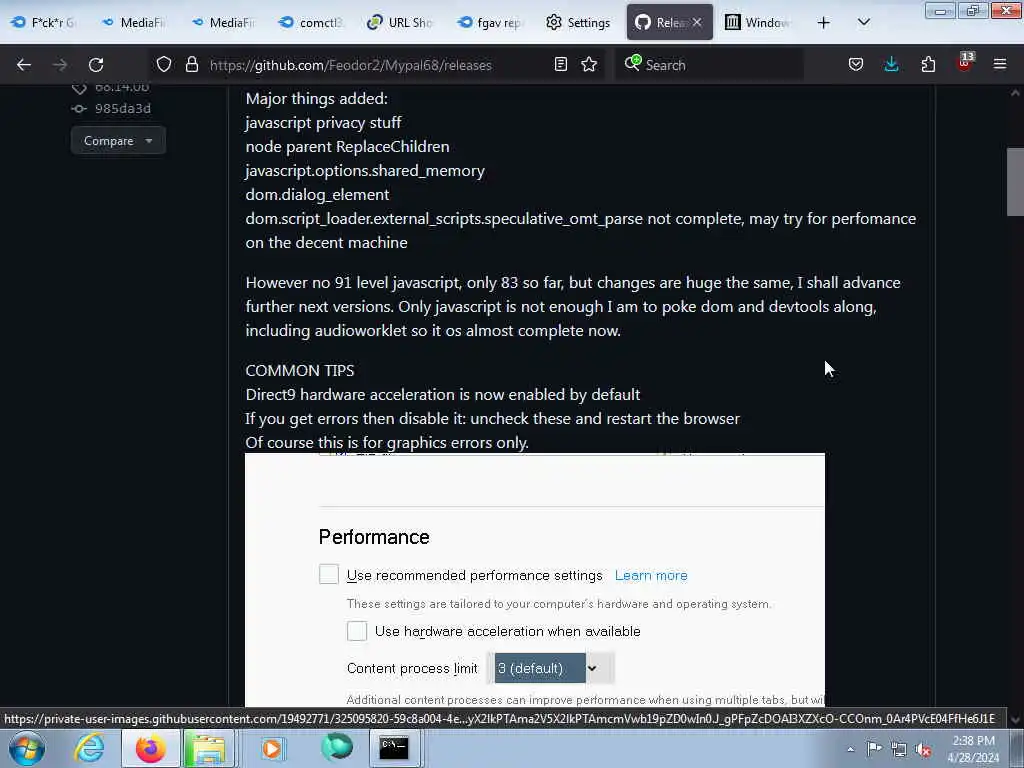This screenshot has width=1024, height=768.
Task: Open media player taskbar icon
Action: pyautogui.click(x=272, y=748)
